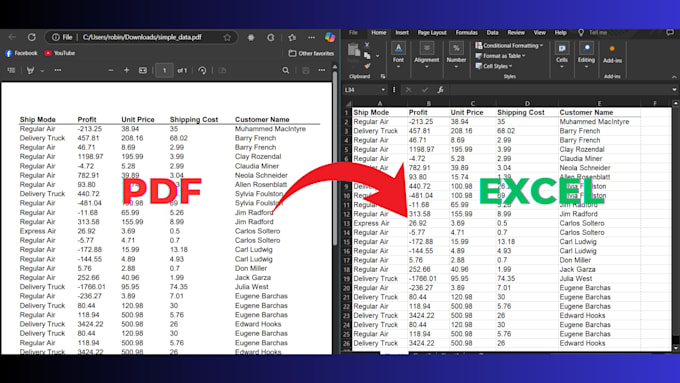
Task: Add the PDF page to favorites with the star
Action: (227, 37)
